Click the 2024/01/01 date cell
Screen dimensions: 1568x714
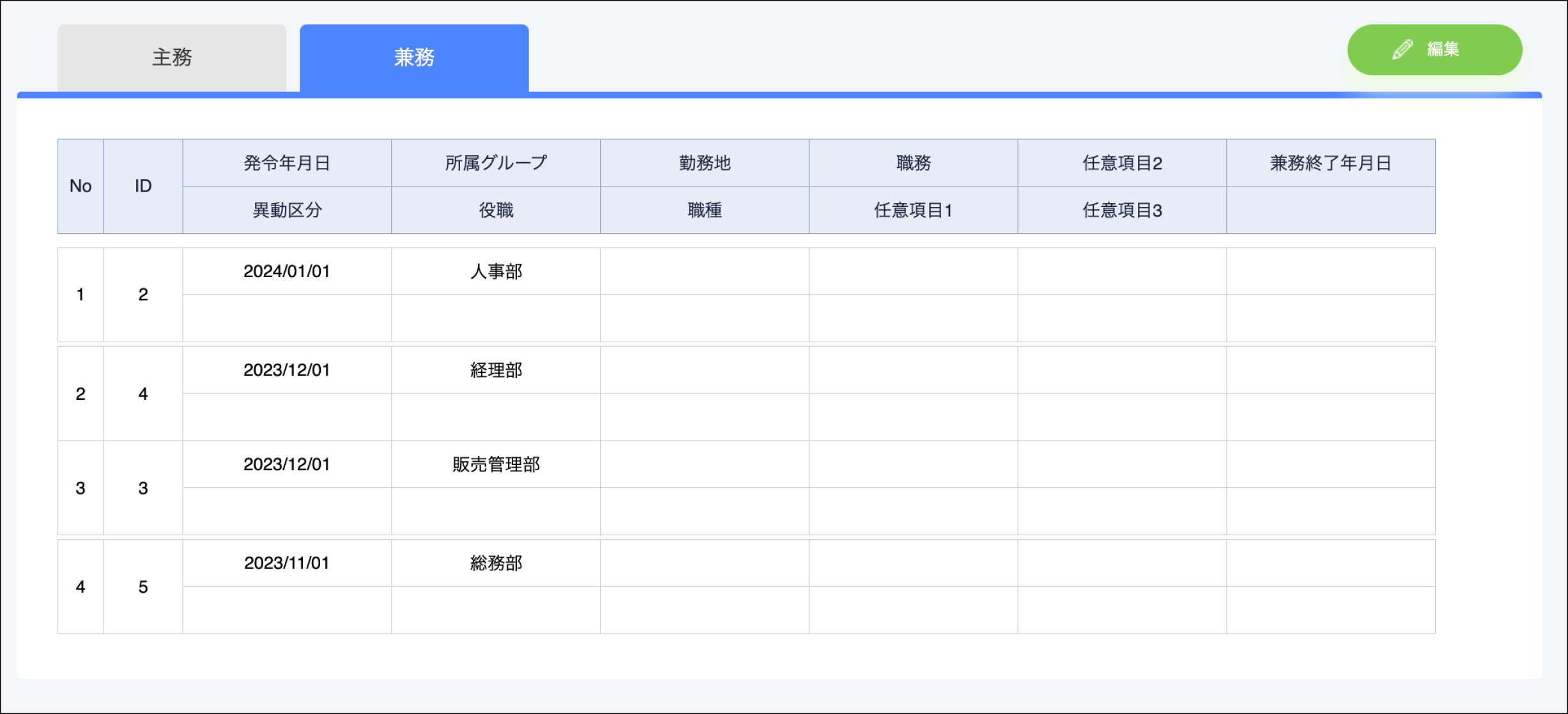click(287, 271)
